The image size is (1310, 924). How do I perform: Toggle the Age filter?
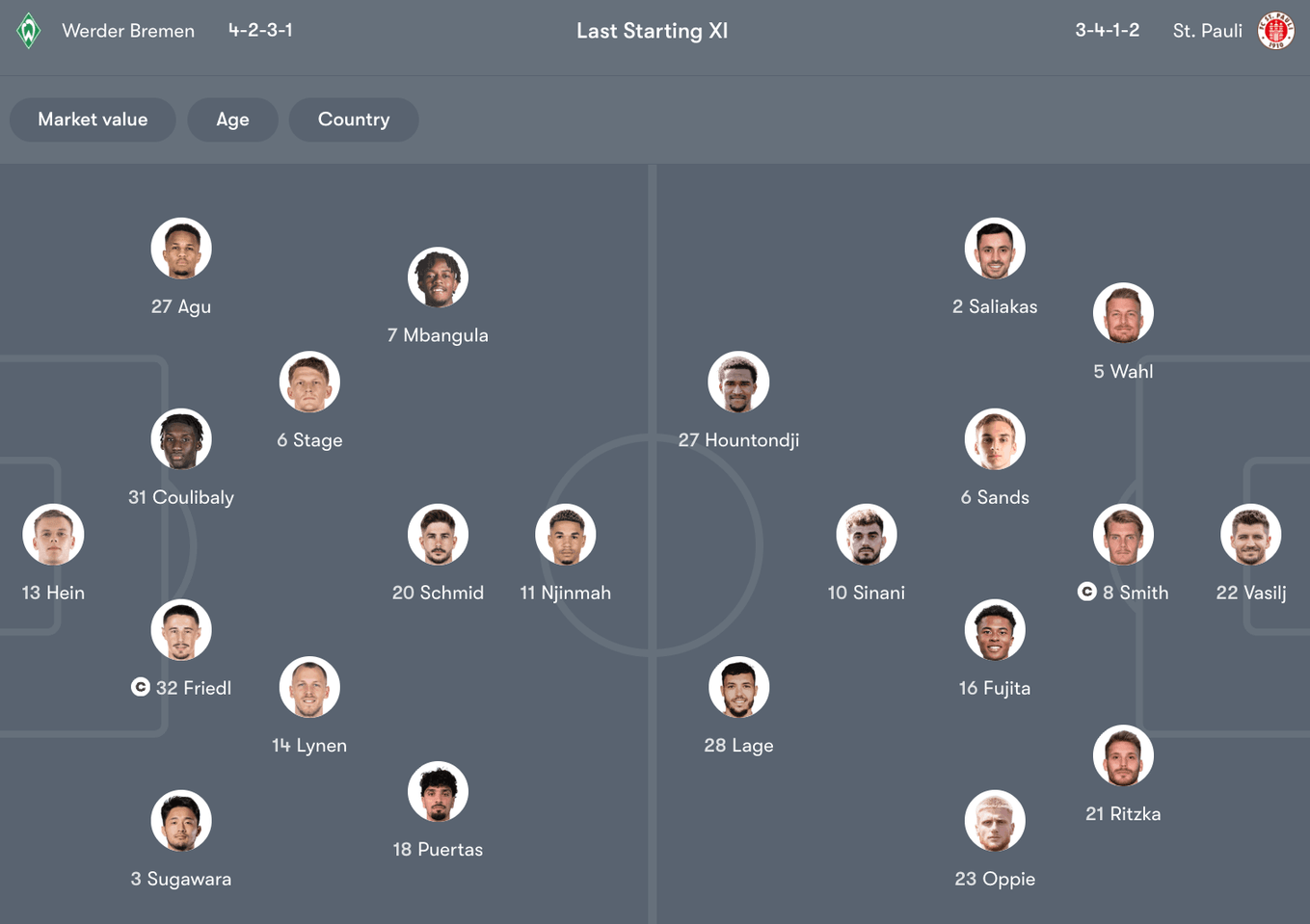(232, 119)
